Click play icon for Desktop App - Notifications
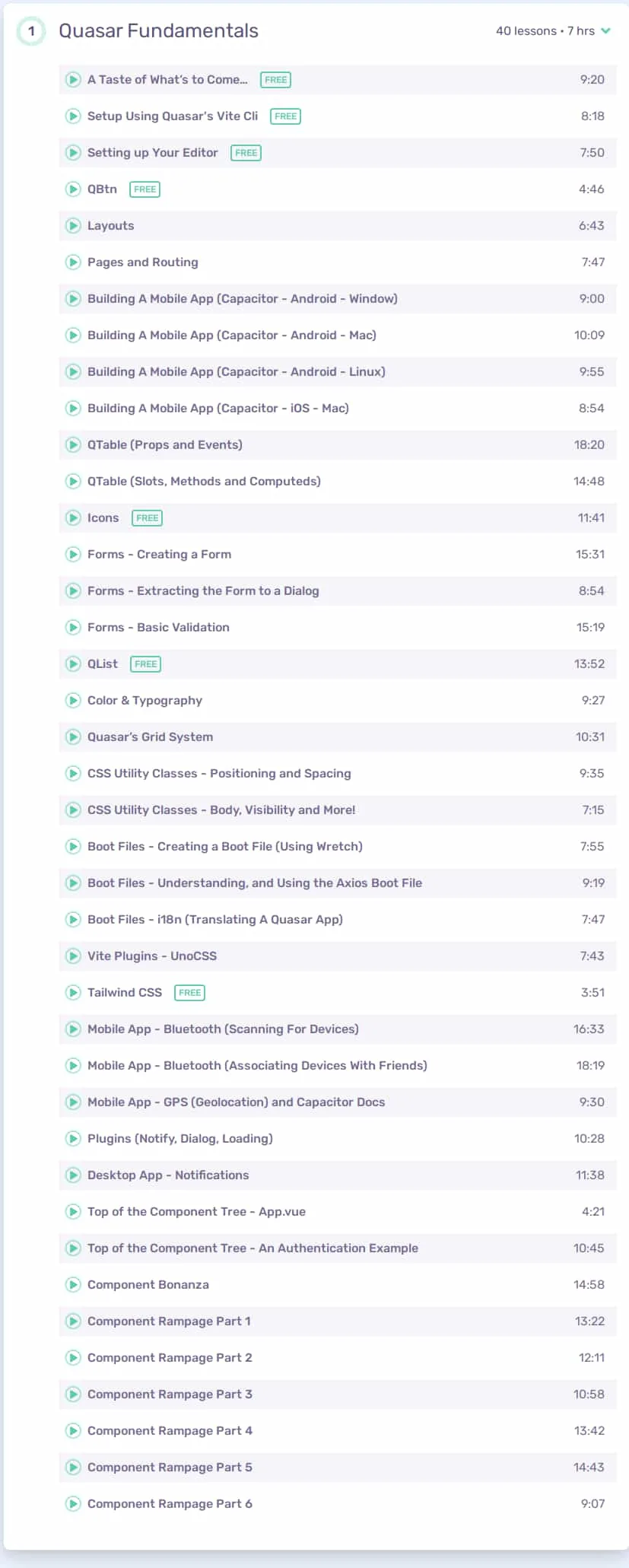Screen dimensions: 629x1568 point(73,1175)
